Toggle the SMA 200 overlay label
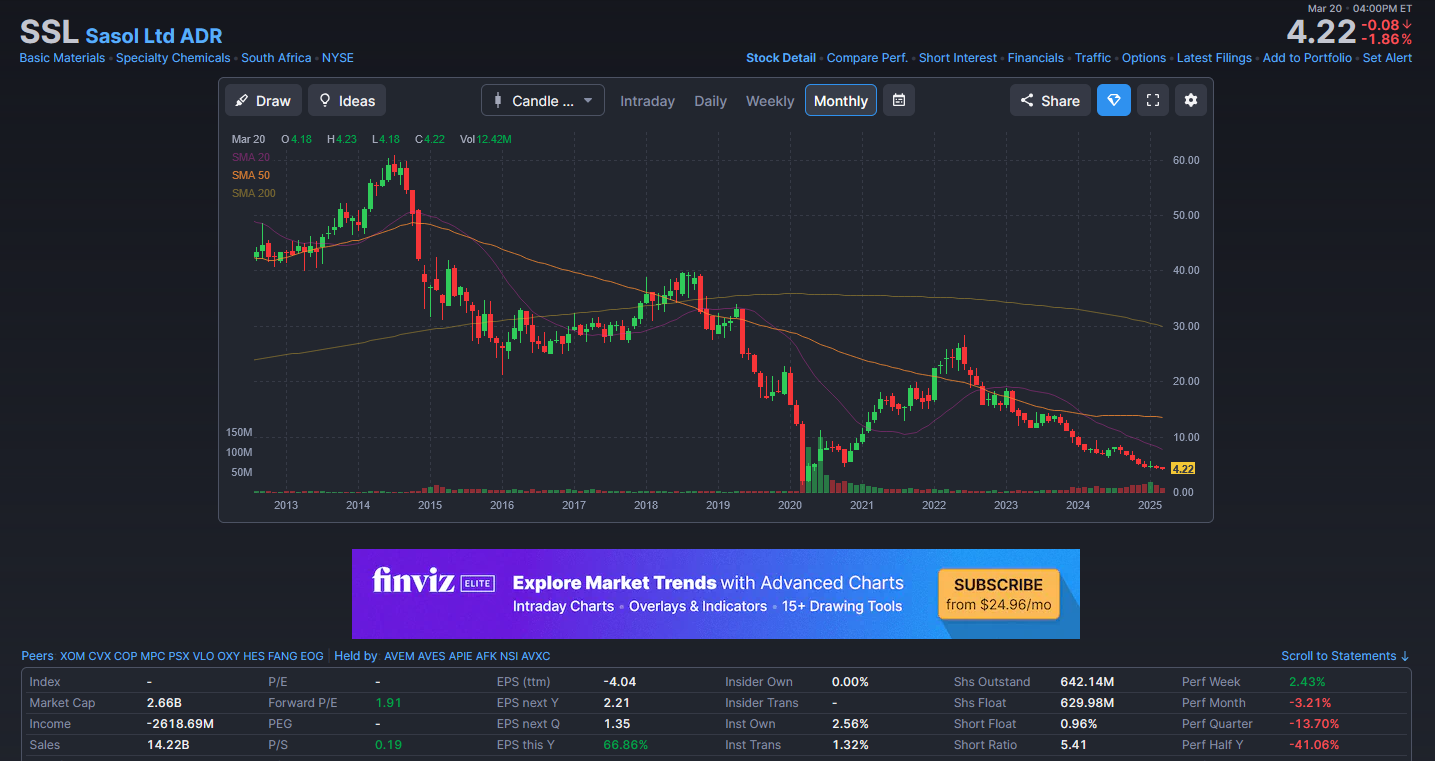 coord(253,193)
